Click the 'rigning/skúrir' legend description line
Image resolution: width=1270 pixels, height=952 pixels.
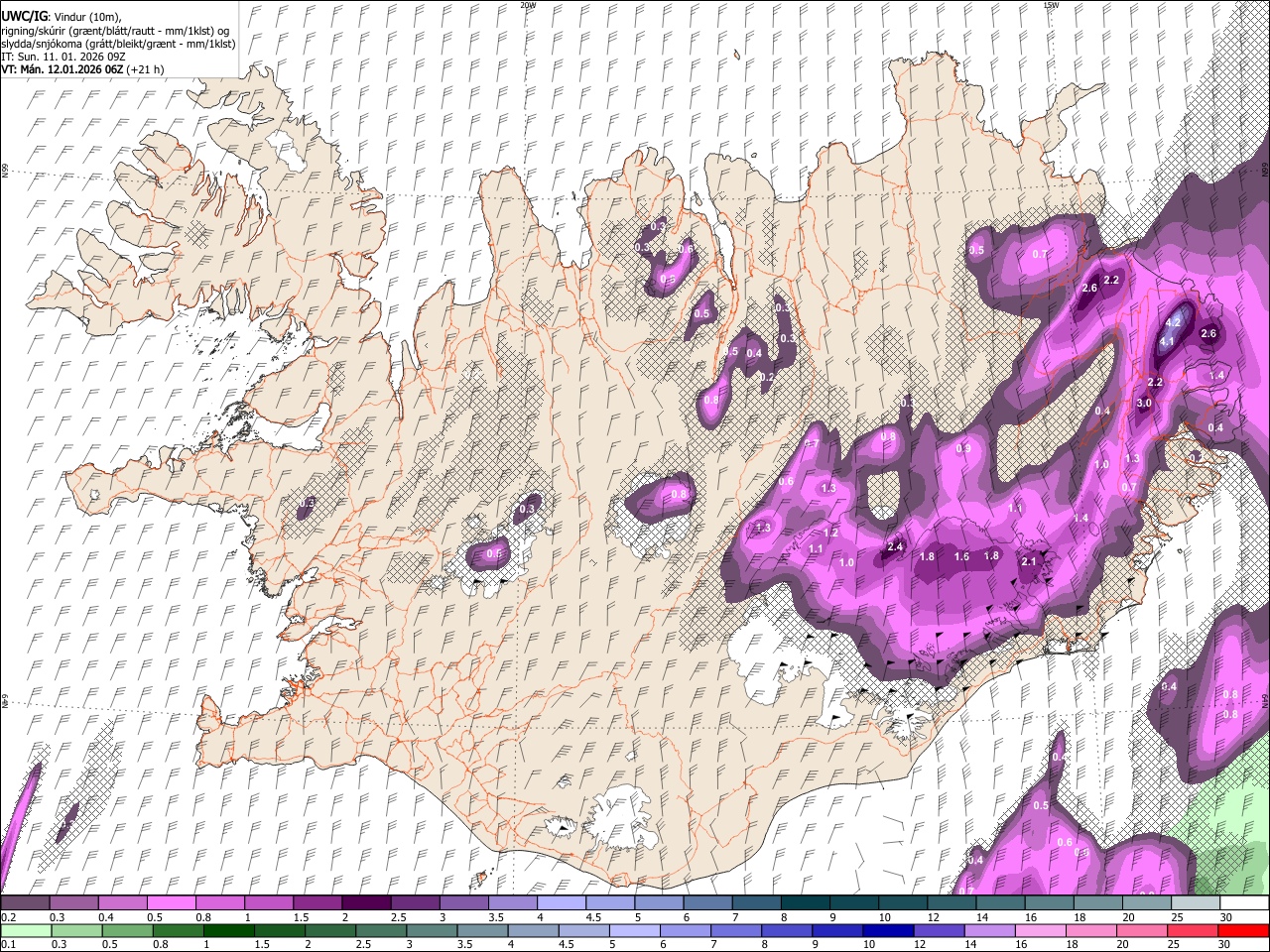(114, 31)
